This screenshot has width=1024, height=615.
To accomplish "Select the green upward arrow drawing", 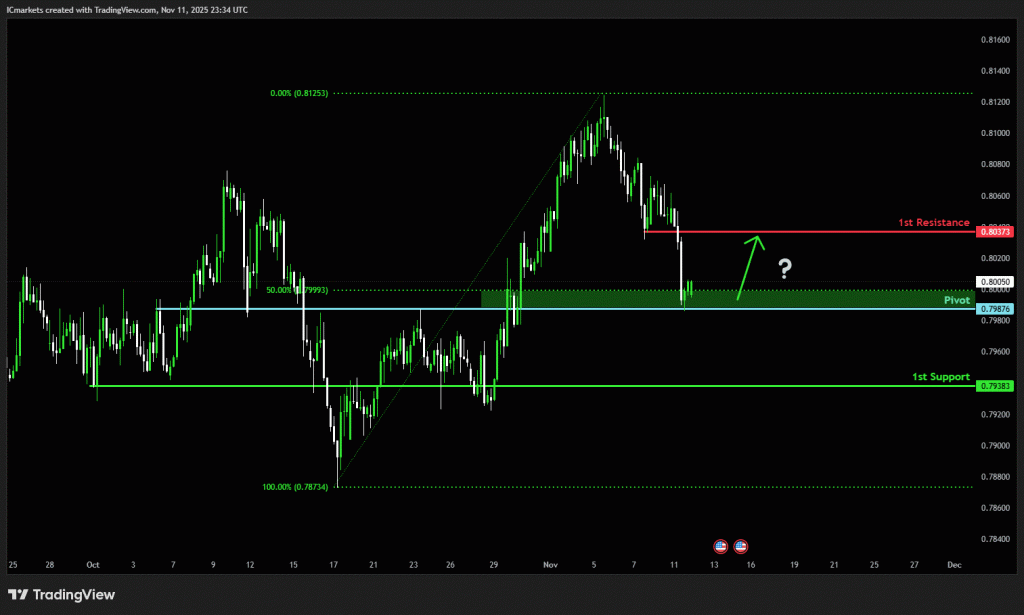I will (748, 267).
